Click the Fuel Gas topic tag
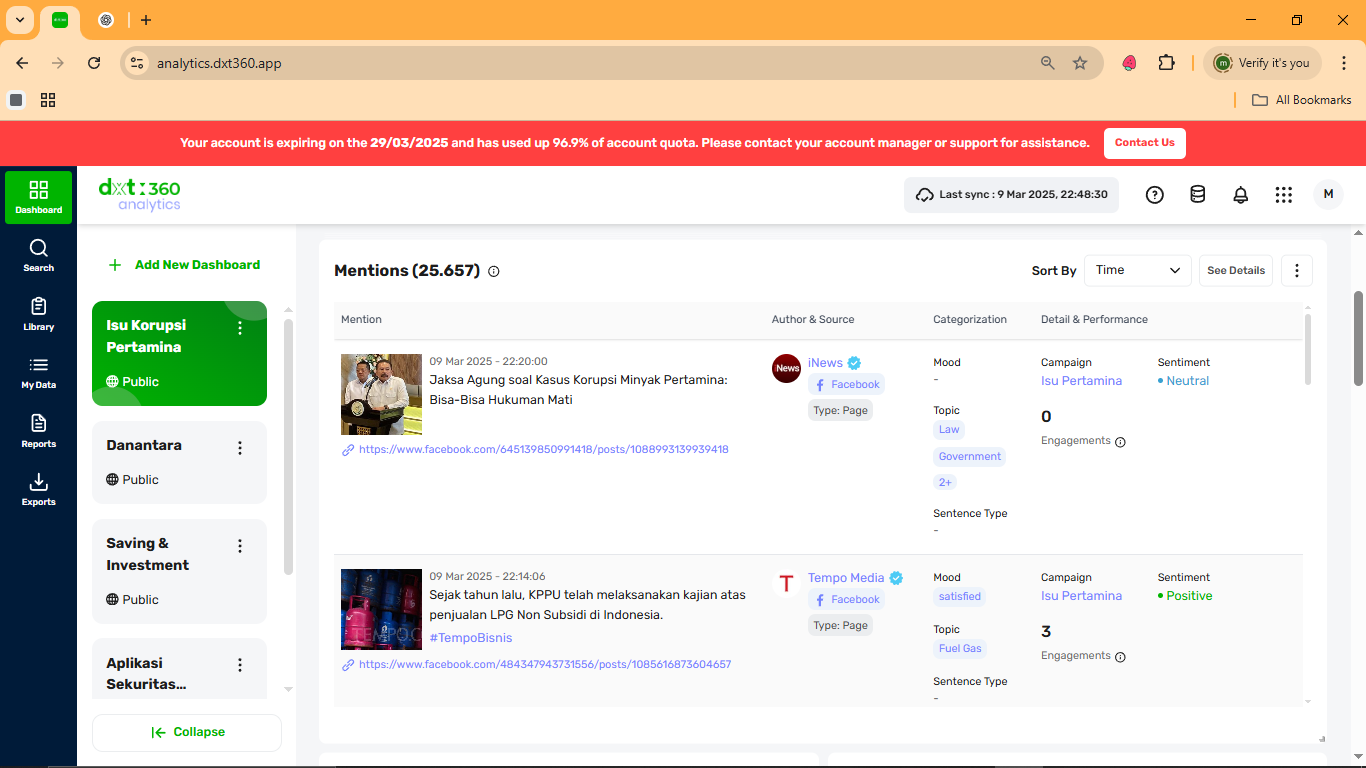This screenshot has width=1366, height=768. pyautogui.click(x=960, y=649)
